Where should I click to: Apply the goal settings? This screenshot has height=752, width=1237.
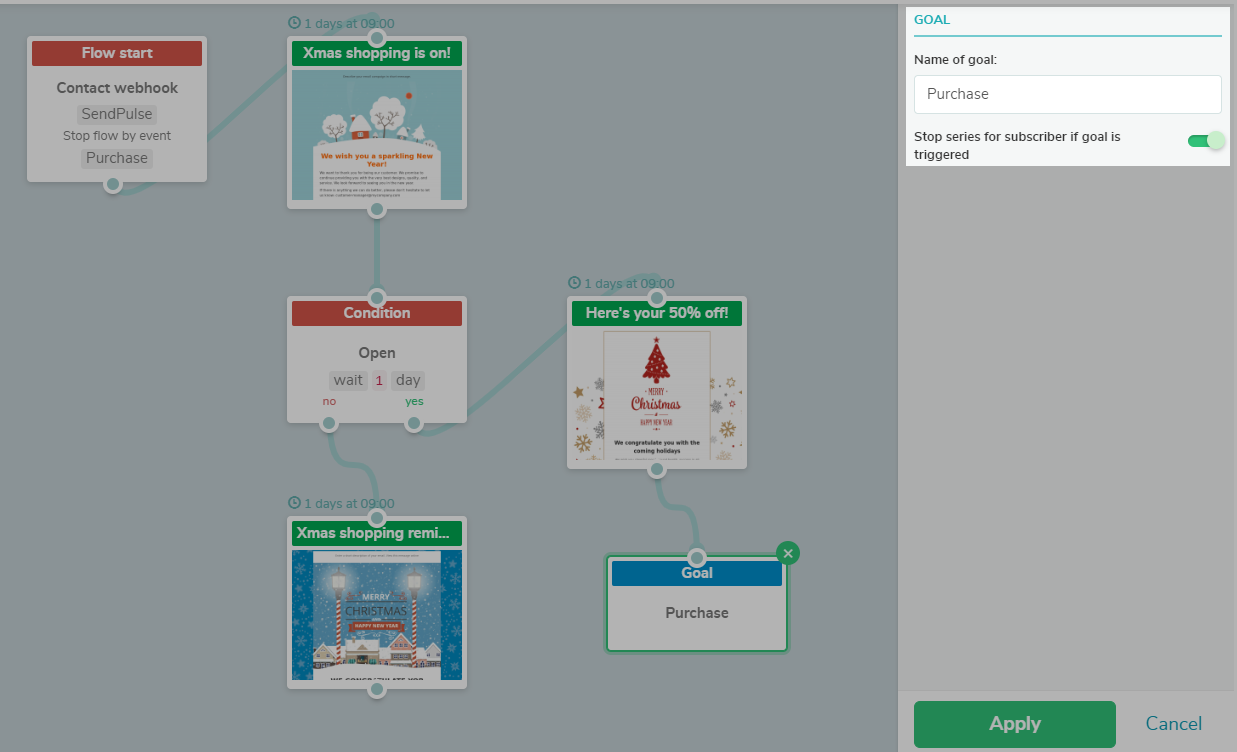1015,724
